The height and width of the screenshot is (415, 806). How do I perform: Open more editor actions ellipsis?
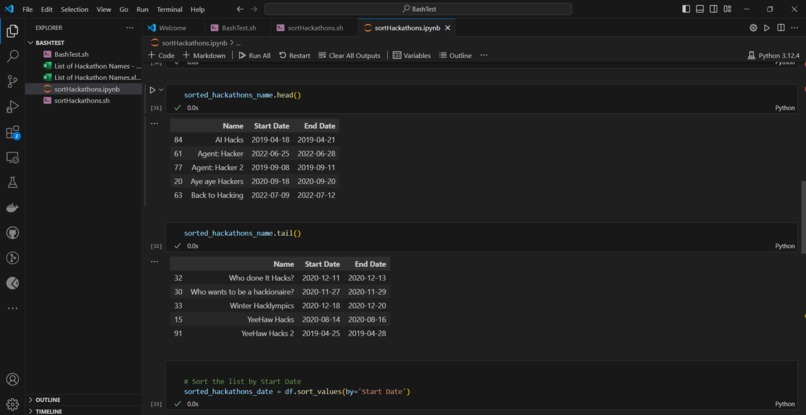coord(794,28)
